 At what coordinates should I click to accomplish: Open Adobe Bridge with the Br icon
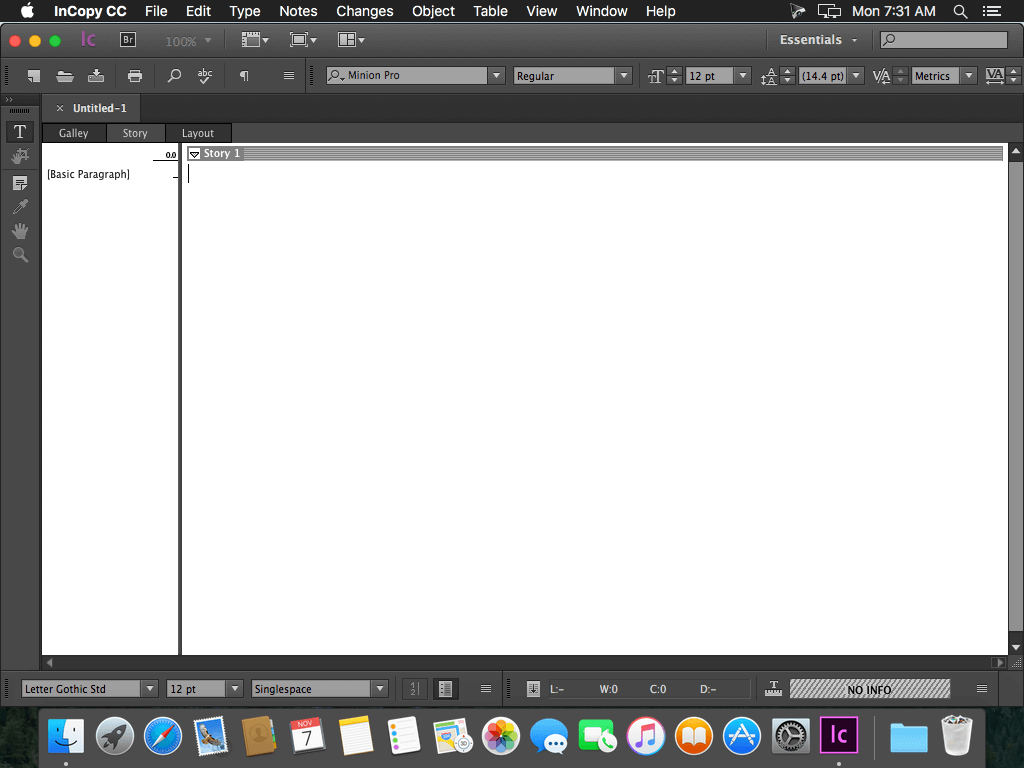pyautogui.click(x=128, y=40)
